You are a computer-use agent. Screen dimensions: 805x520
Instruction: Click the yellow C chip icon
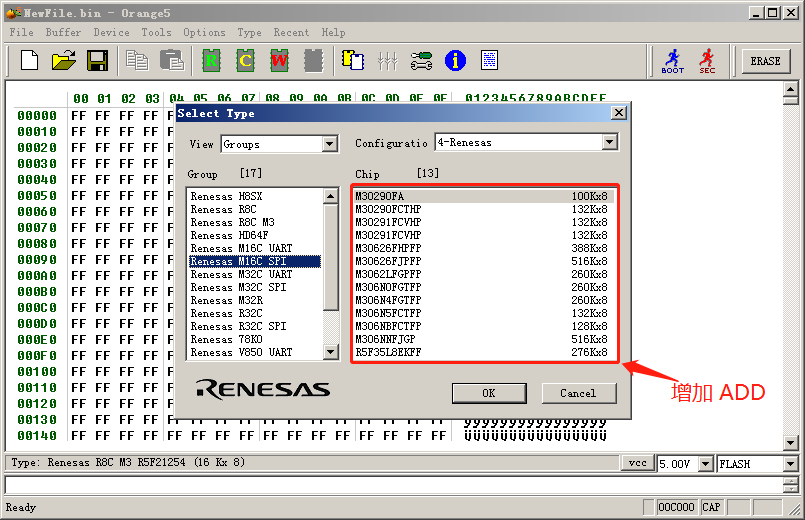click(245, 61)
